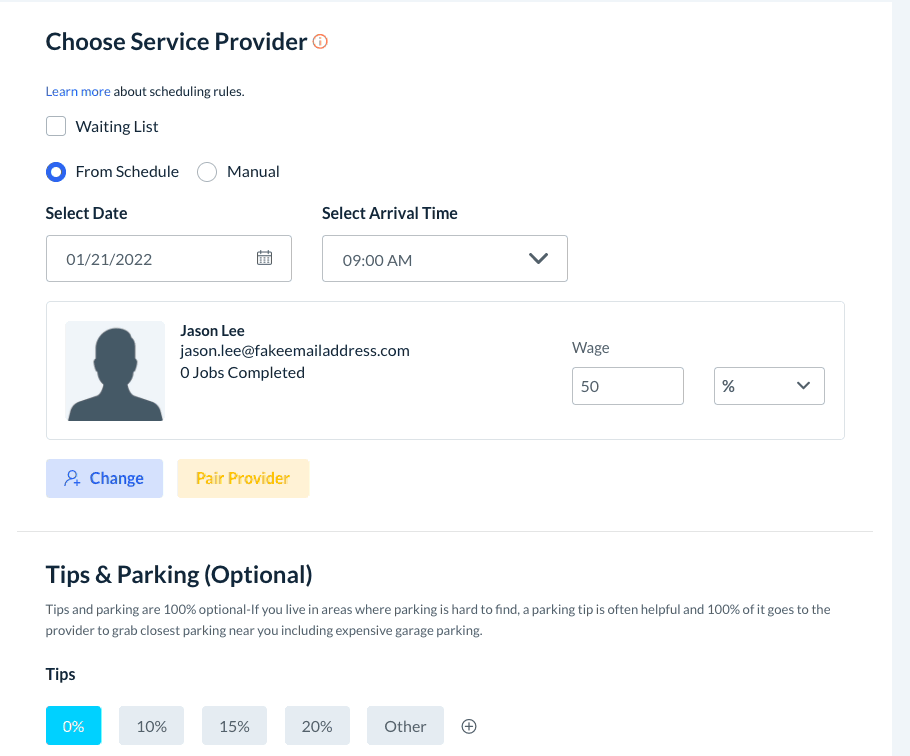This screenshot has height=756, width=910.
Task: Enable the Waiting List checkbox
Action: (56, 127)
